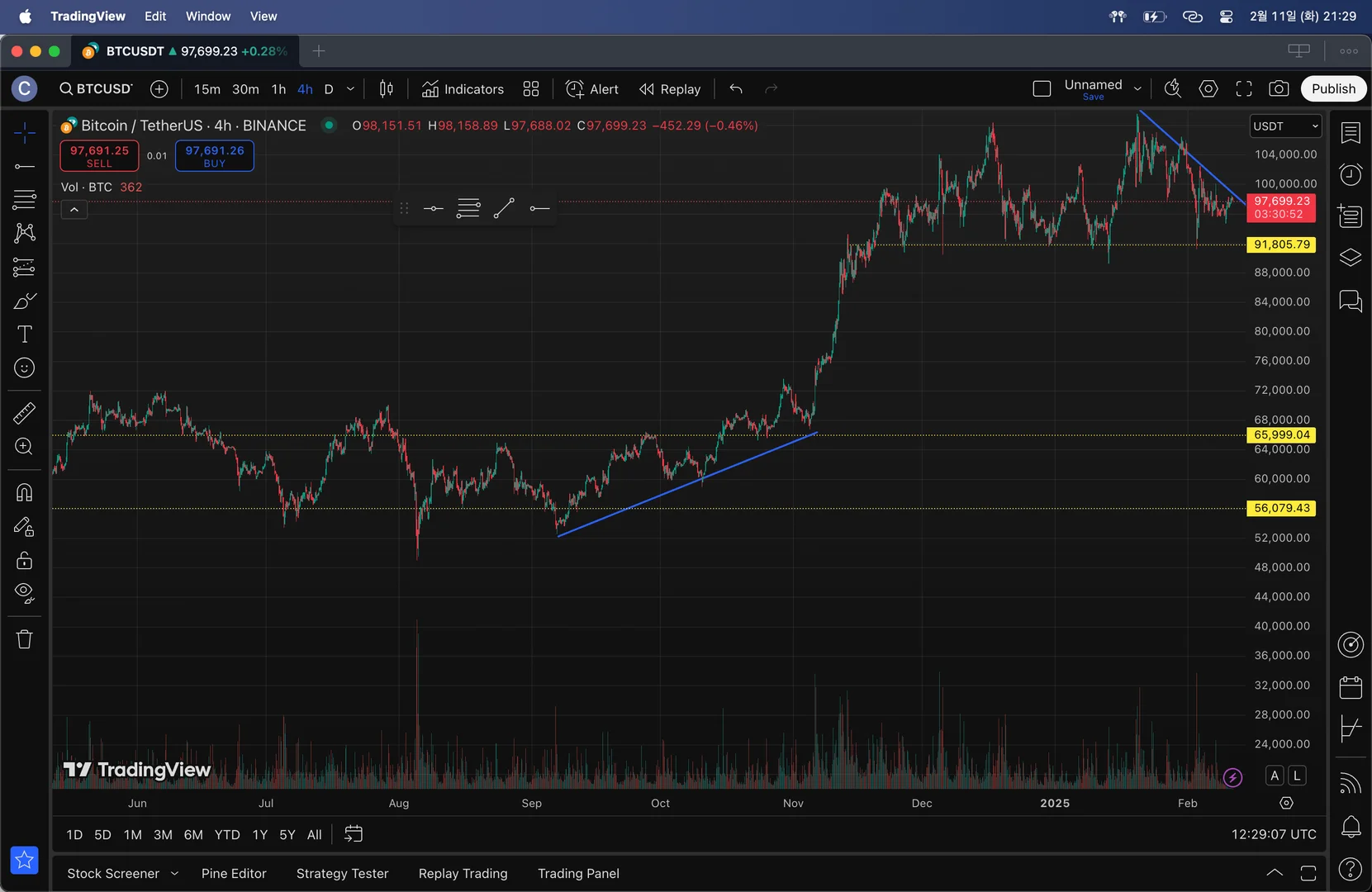Open the quick search icon
This screenshot has height=892, width=1372.
click(x=1173, y=89)
